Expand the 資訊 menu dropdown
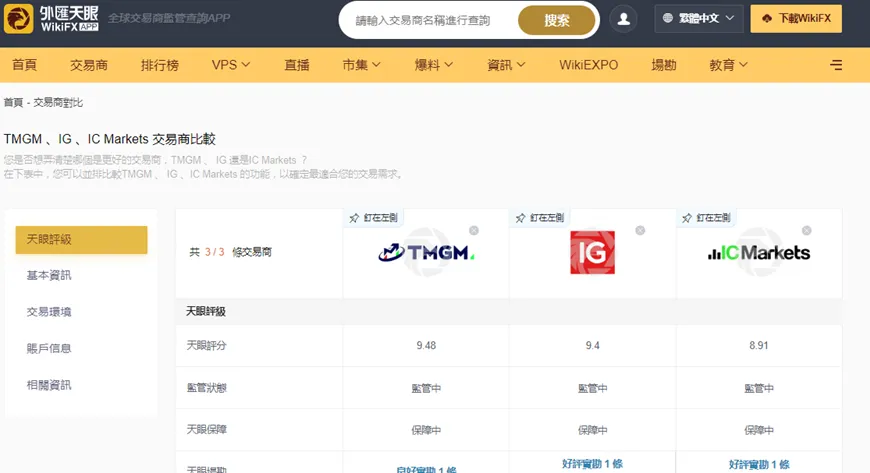870x473 pixels. (506, 65)
